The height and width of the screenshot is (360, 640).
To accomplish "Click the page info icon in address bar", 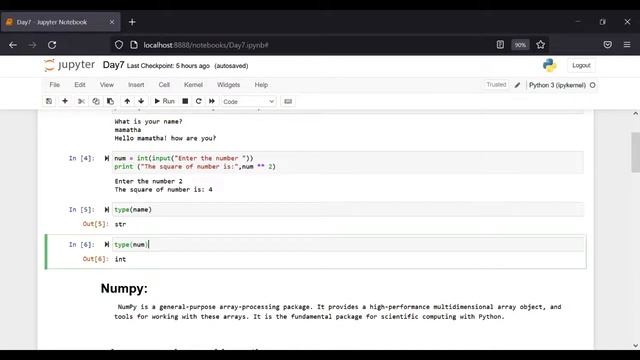I will [x=134, y=45].
